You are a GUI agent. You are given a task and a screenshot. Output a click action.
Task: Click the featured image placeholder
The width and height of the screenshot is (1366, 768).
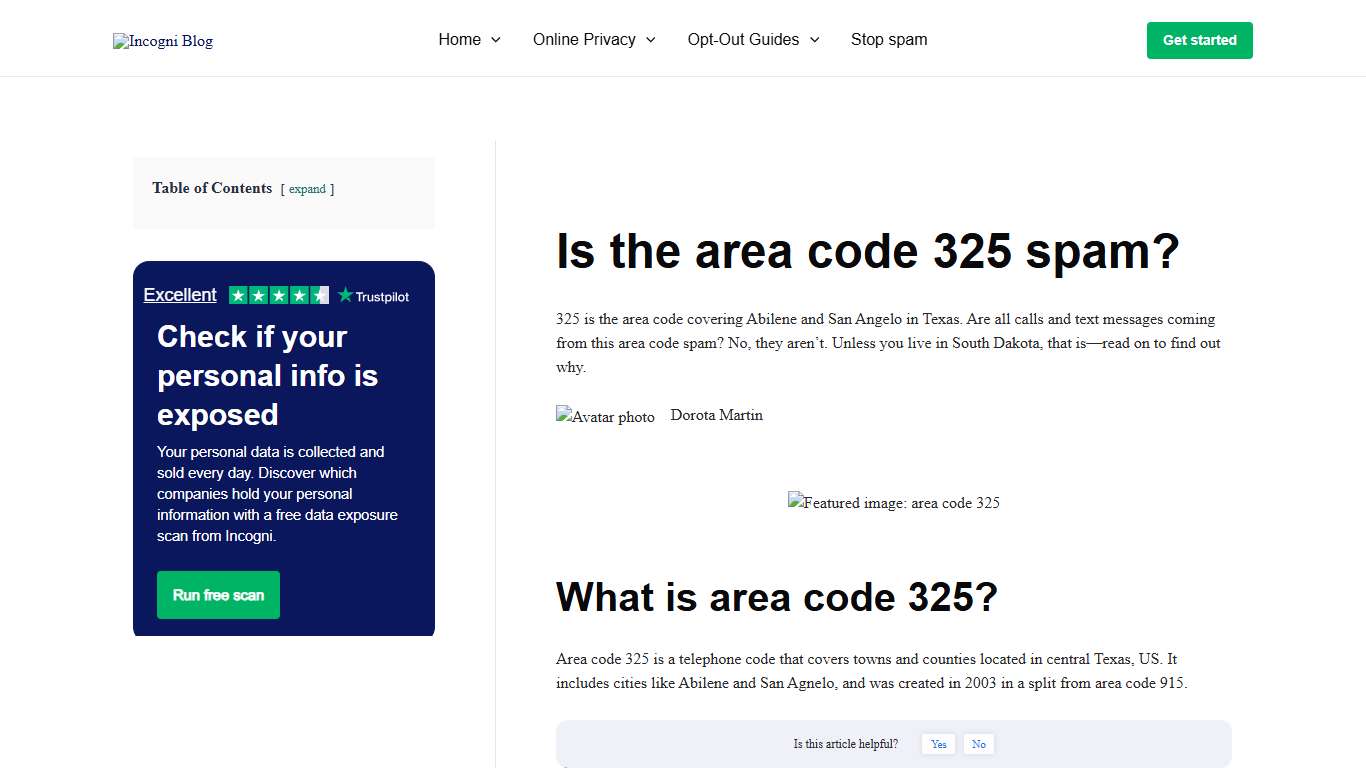click(893, 502)
